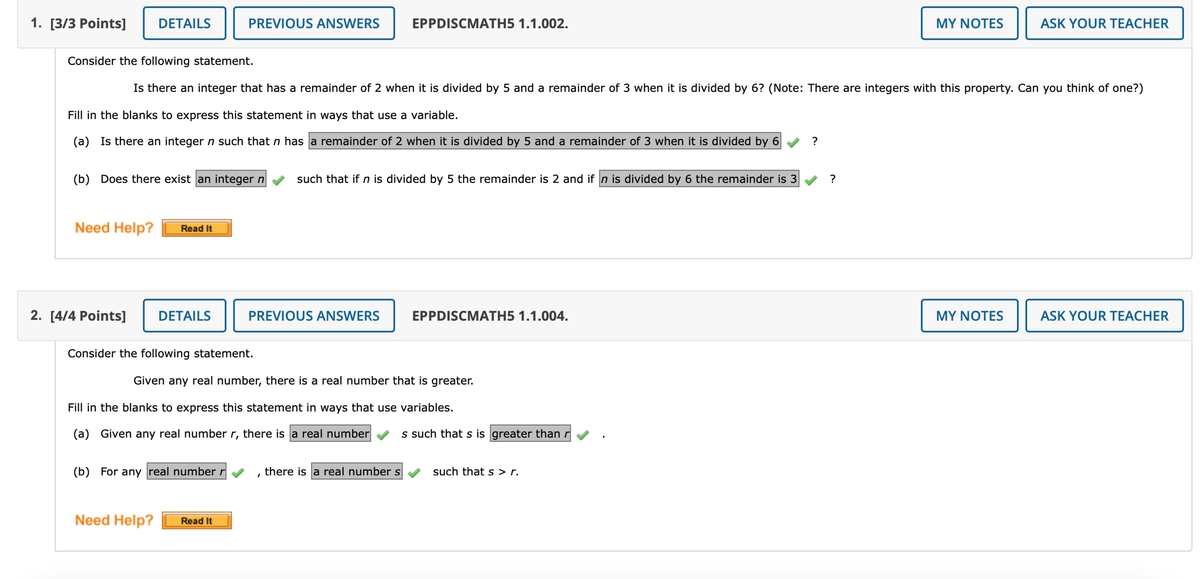Ask Your Teacher about question 1

coord(1104,23)
